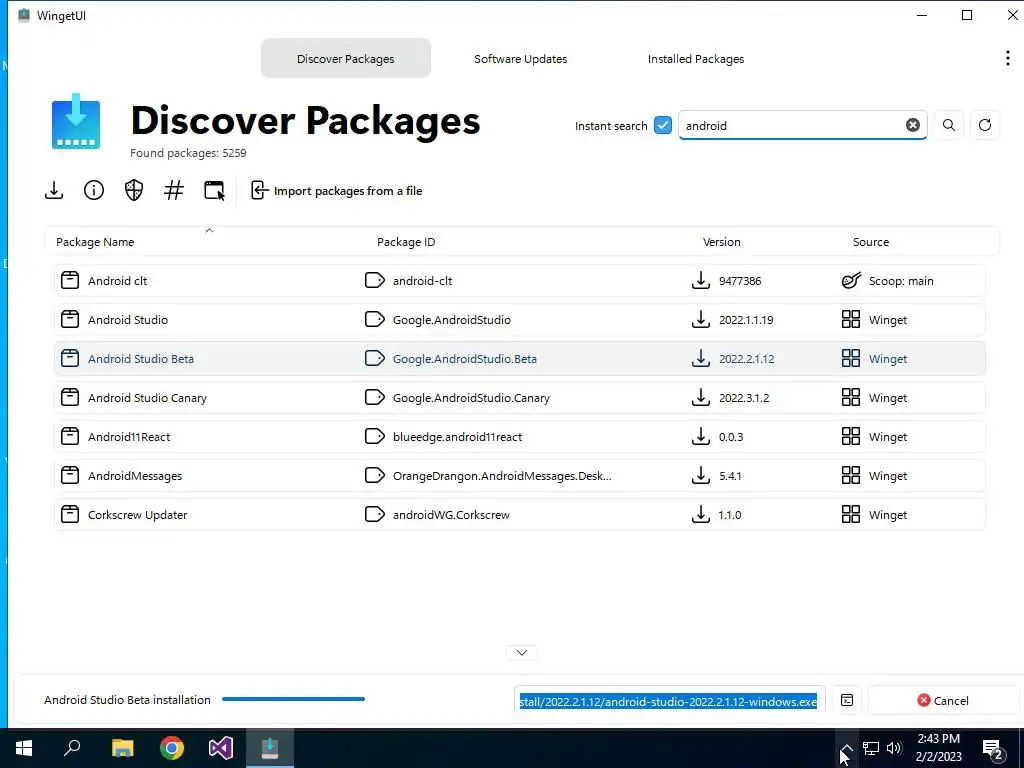1024x768 pixels.
Task: Click the Android Studio Beta installation progress bar
Action: coord(293,699)
